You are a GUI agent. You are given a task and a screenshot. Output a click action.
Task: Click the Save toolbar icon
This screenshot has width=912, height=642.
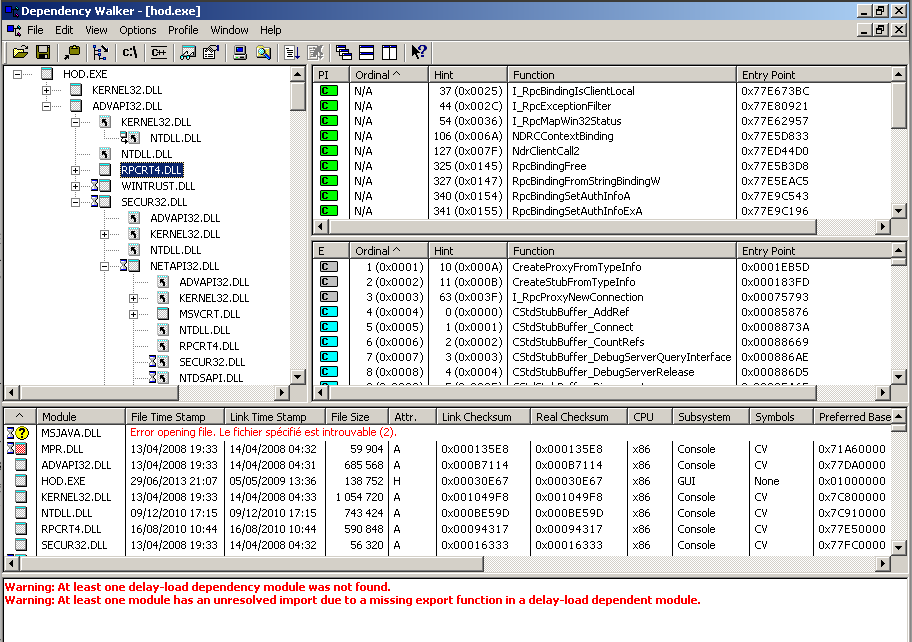coord(43,52)
